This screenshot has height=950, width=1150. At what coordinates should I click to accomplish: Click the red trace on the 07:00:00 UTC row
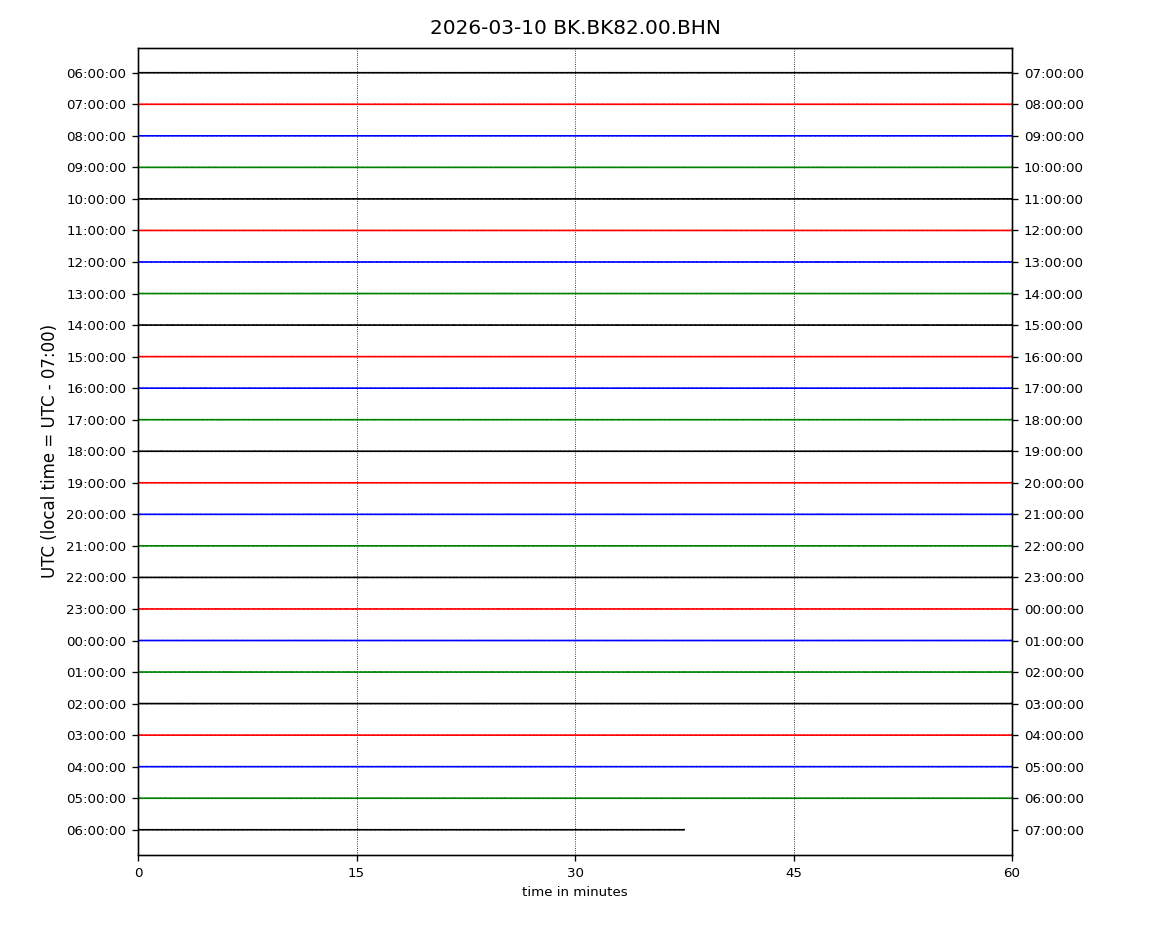[575, 104]
